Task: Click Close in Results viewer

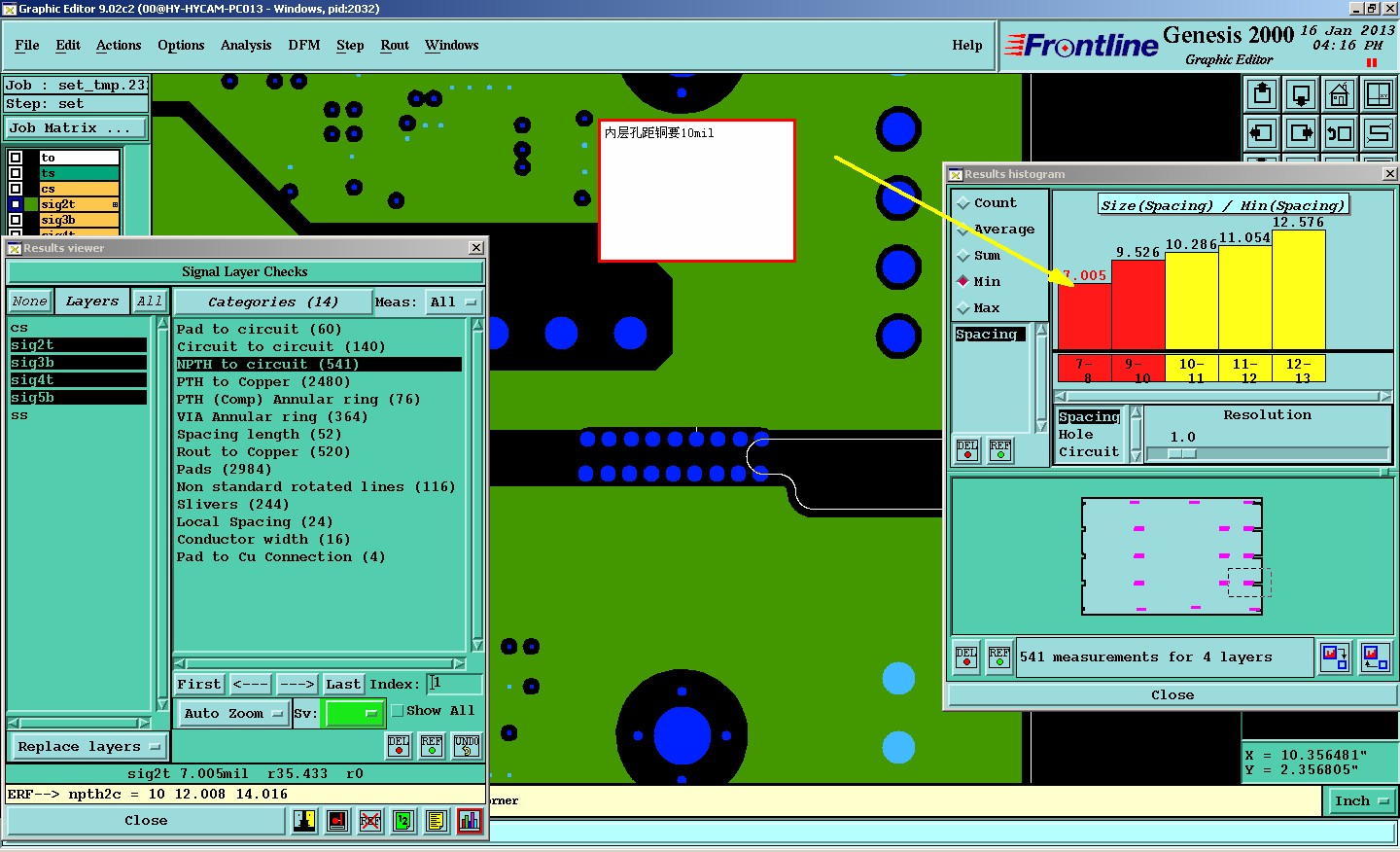Action: click(x=146, y=821)
